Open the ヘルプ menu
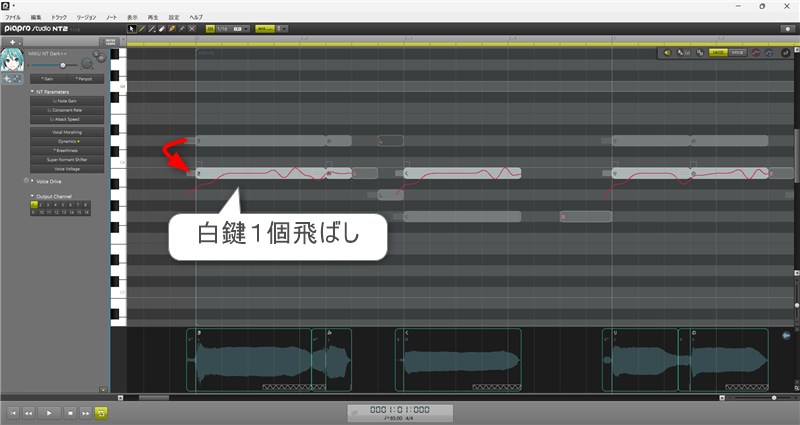Screen dimensions: 800x425 (x=196, y=17)
